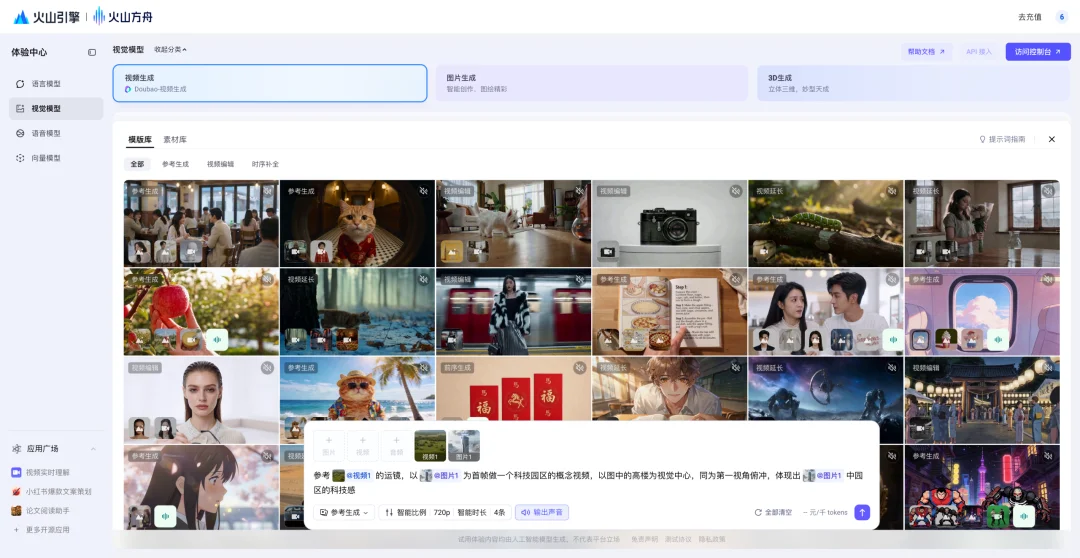Screen dimensions: 1080x558
Task: Click video reference icon on caterpillar template
Action: [x=764, y=251]
